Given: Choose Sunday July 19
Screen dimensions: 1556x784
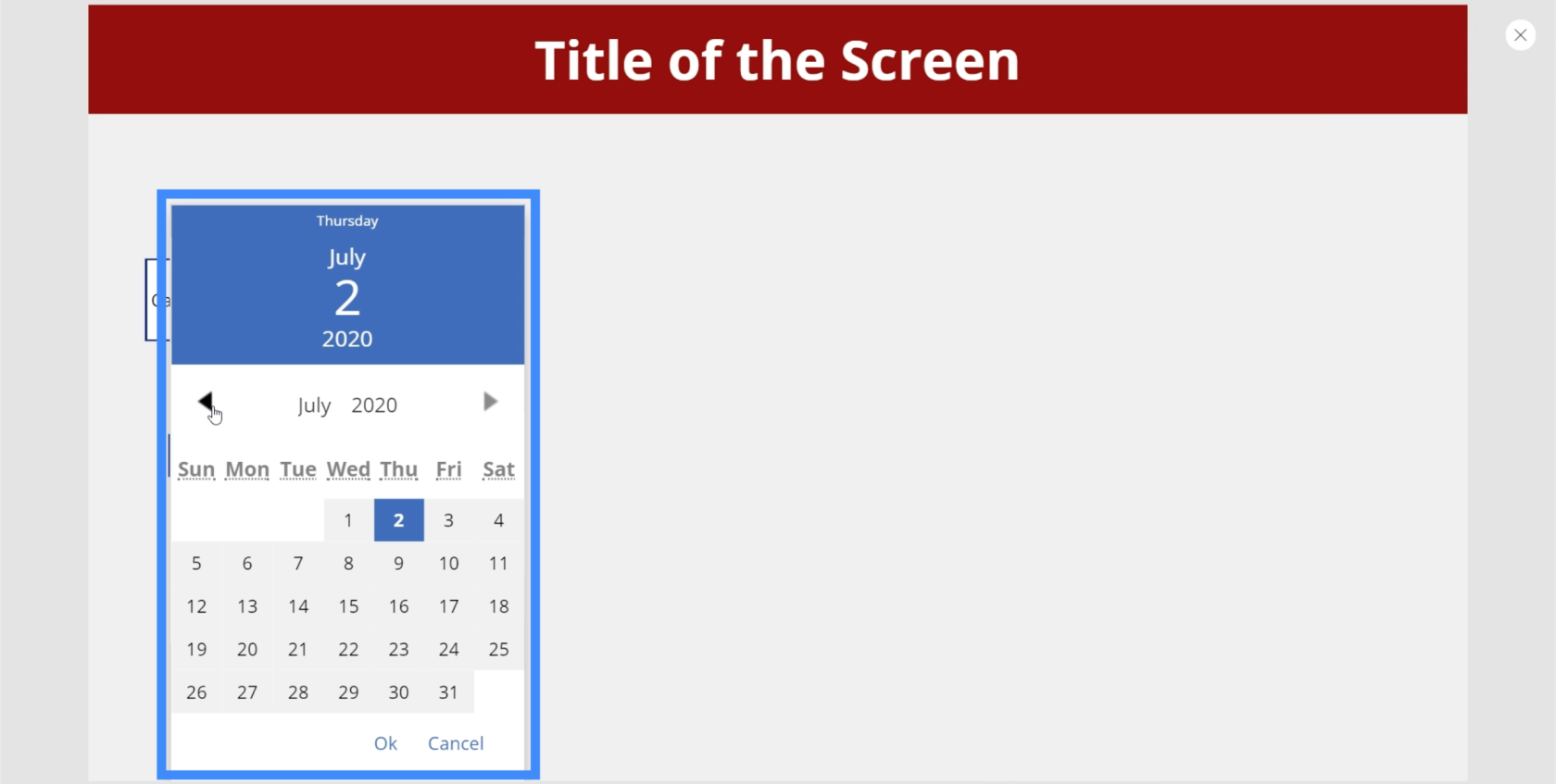Looking at the screenshot, I should click(196, 649).
